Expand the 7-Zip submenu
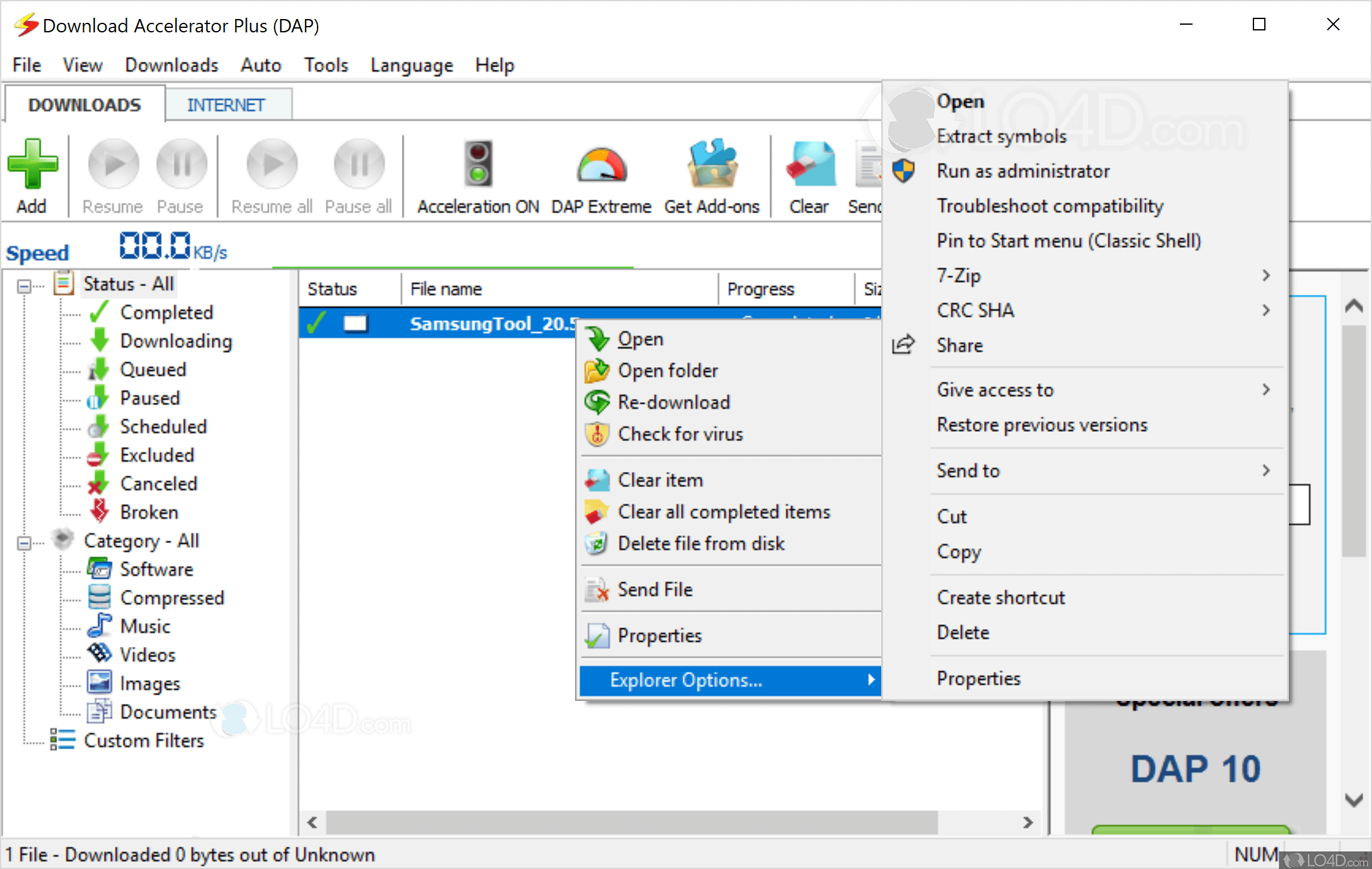The width and height of the screenshot is (1372, 869). (x=959, y=275)
